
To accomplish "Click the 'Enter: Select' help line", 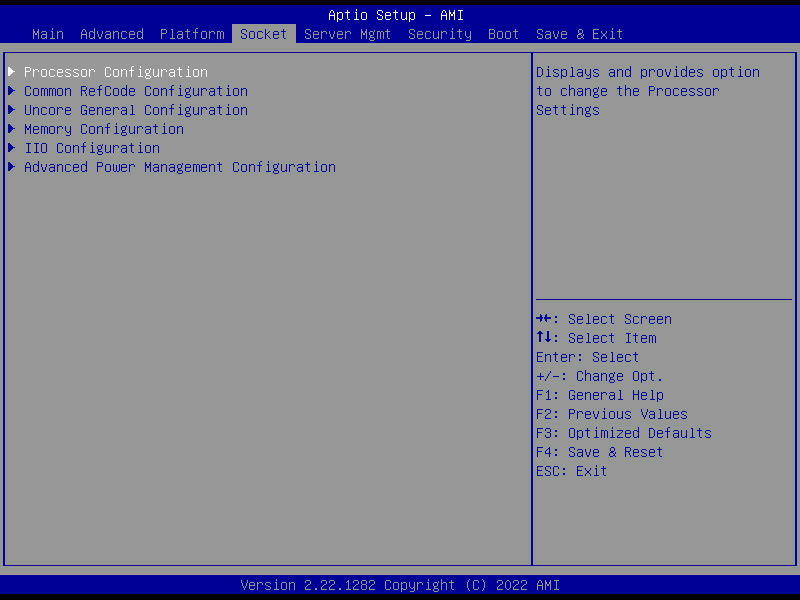I will tap(587, 357).
